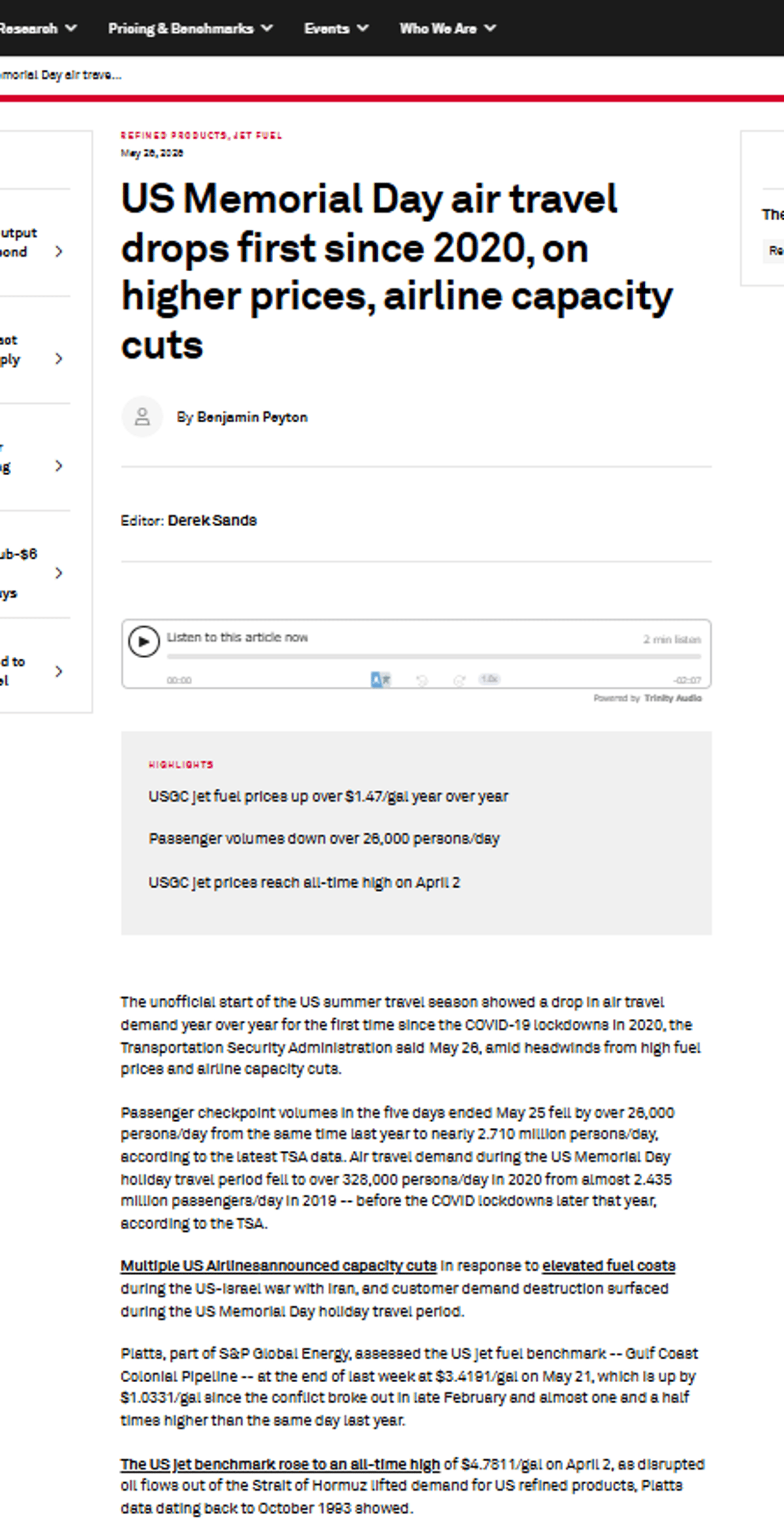
Task: Click the article date May 26
Action: pos(152,153)
